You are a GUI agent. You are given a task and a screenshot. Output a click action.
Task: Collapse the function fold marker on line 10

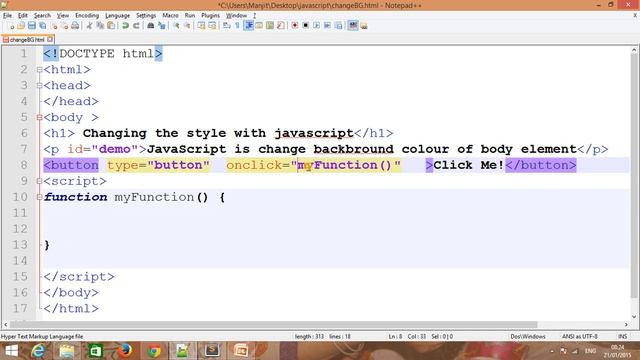coord(40,197)
